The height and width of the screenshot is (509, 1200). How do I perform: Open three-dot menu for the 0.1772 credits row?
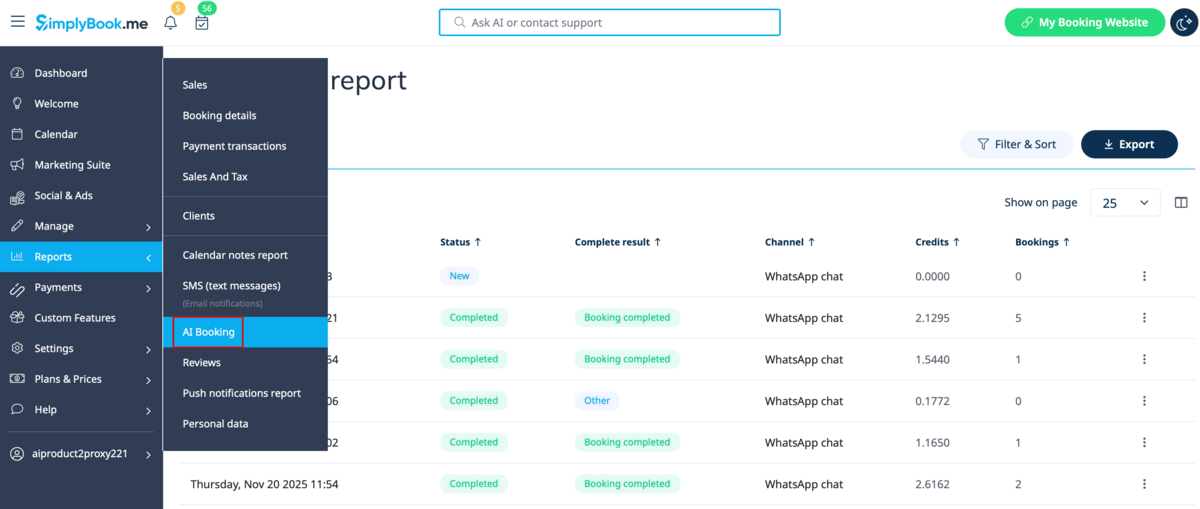point(1144,400)
